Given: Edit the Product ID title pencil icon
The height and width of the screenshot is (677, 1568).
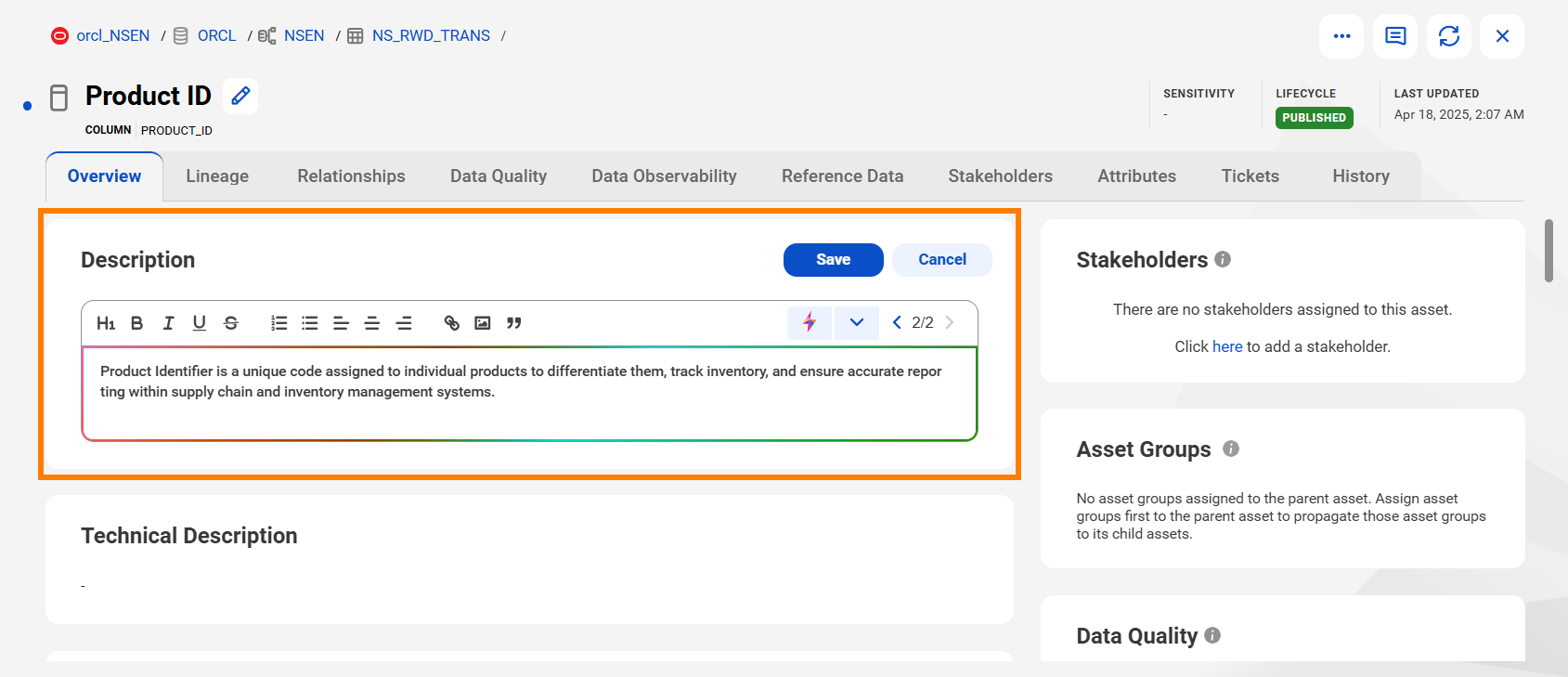Looking at the screenshot, I should coord(240,96).
